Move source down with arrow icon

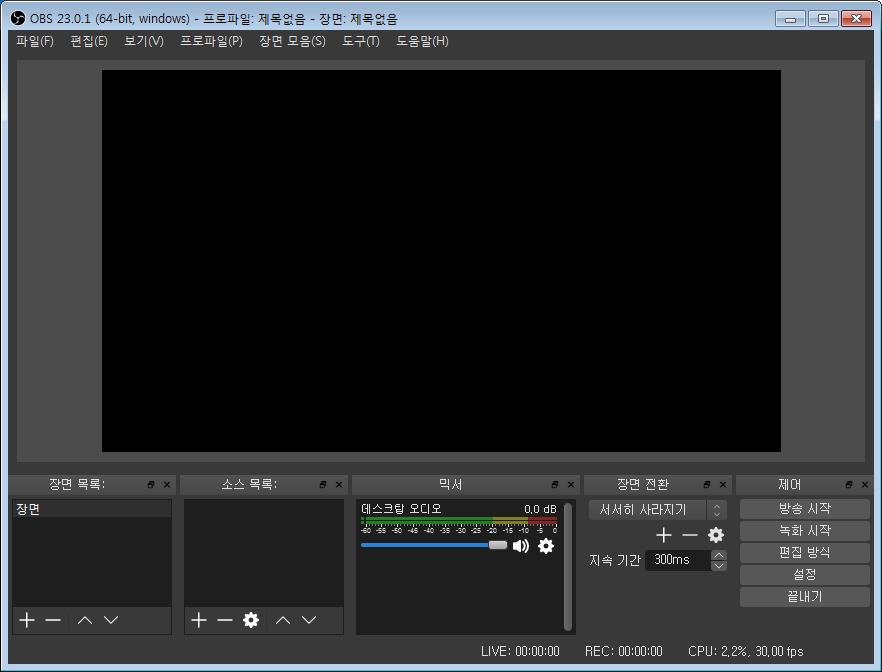point(309,620)
